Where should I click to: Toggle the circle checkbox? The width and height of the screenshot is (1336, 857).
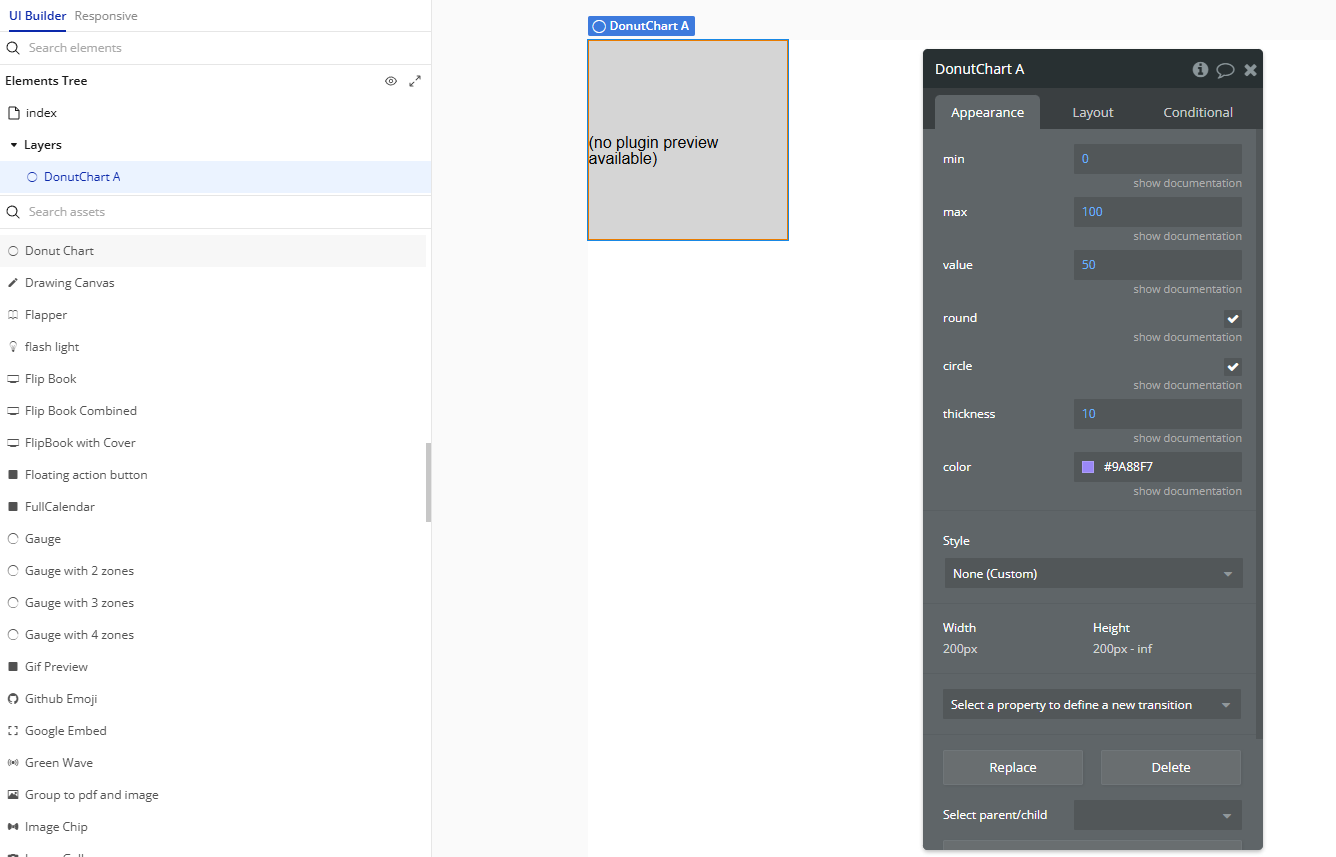coord(1233,367)
